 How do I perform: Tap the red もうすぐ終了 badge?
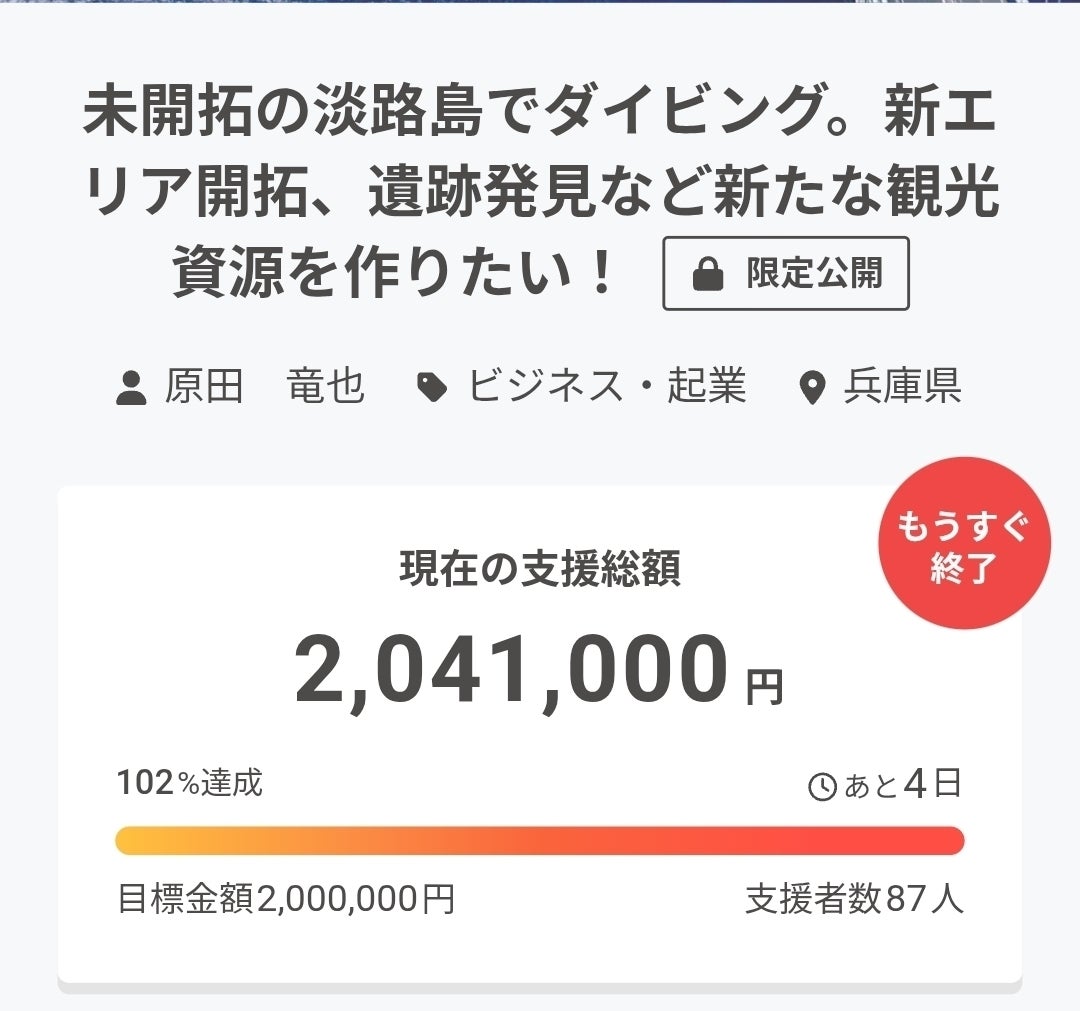pyautogui.click(x=964, y=544)
